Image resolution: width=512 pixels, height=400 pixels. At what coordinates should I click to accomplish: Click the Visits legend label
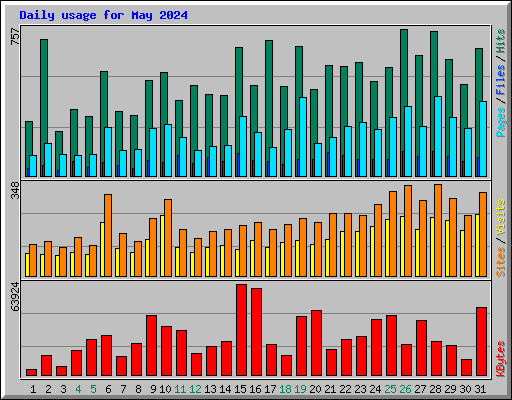501,218
